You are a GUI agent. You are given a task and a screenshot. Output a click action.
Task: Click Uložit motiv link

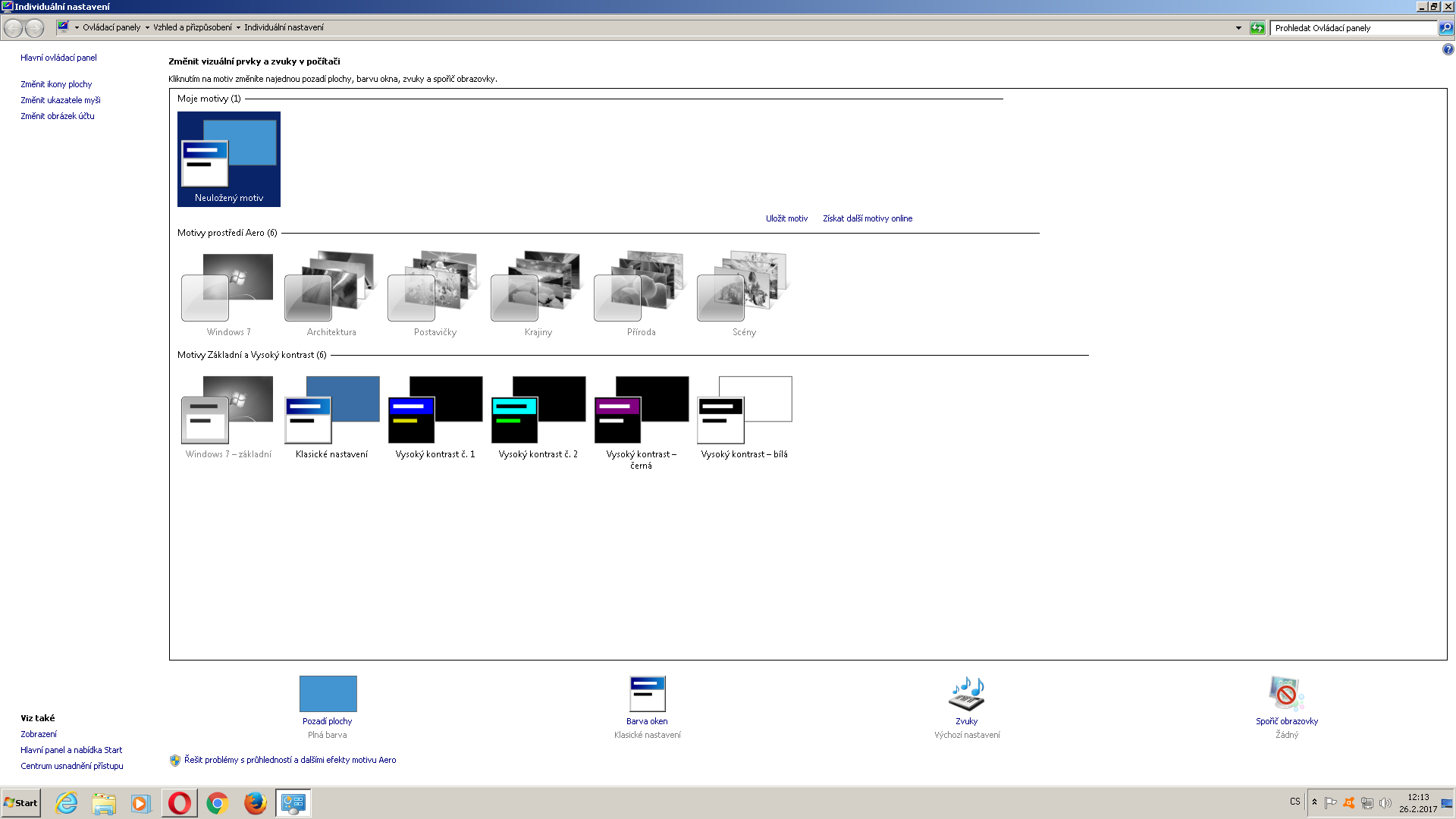tap(786, 218)
